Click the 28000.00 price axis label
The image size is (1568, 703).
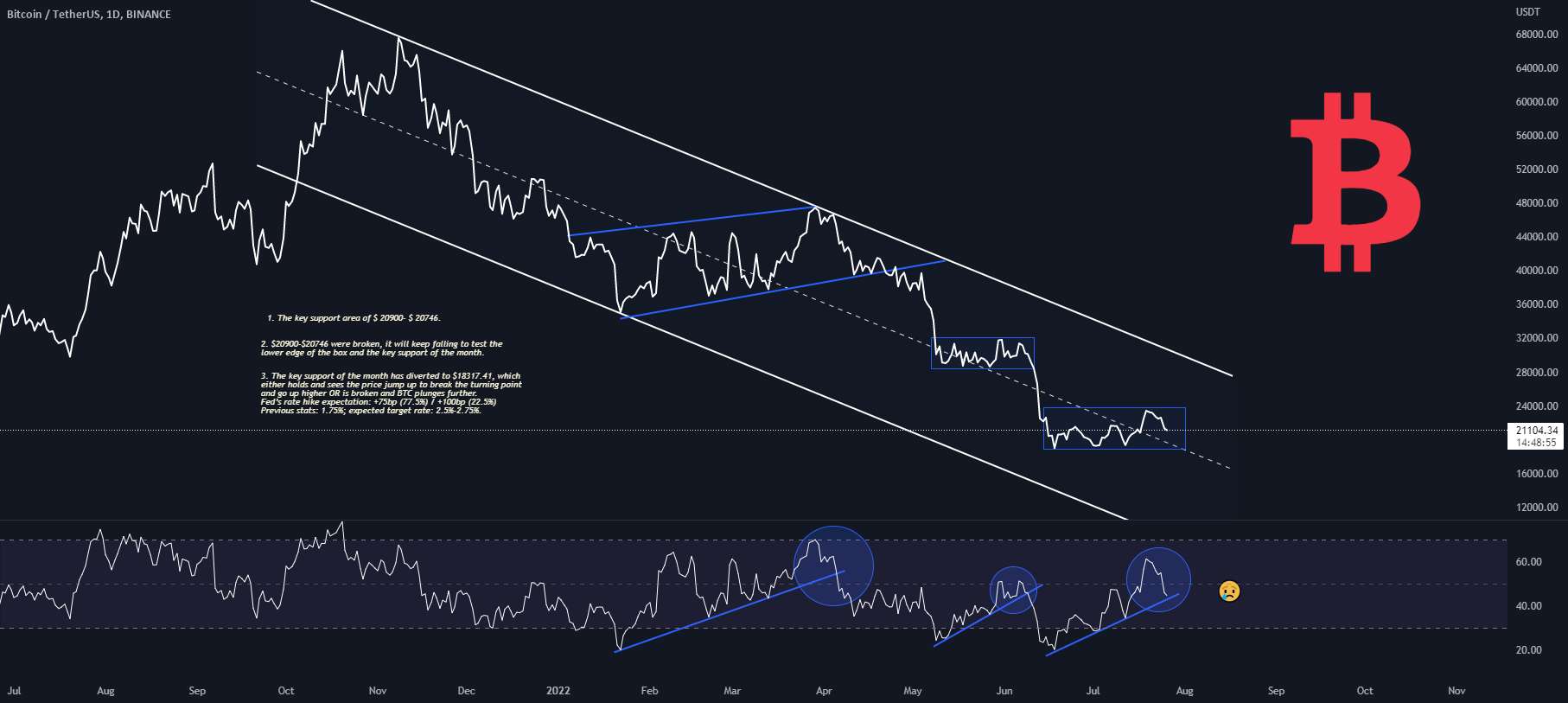[x=1537, y=373]
